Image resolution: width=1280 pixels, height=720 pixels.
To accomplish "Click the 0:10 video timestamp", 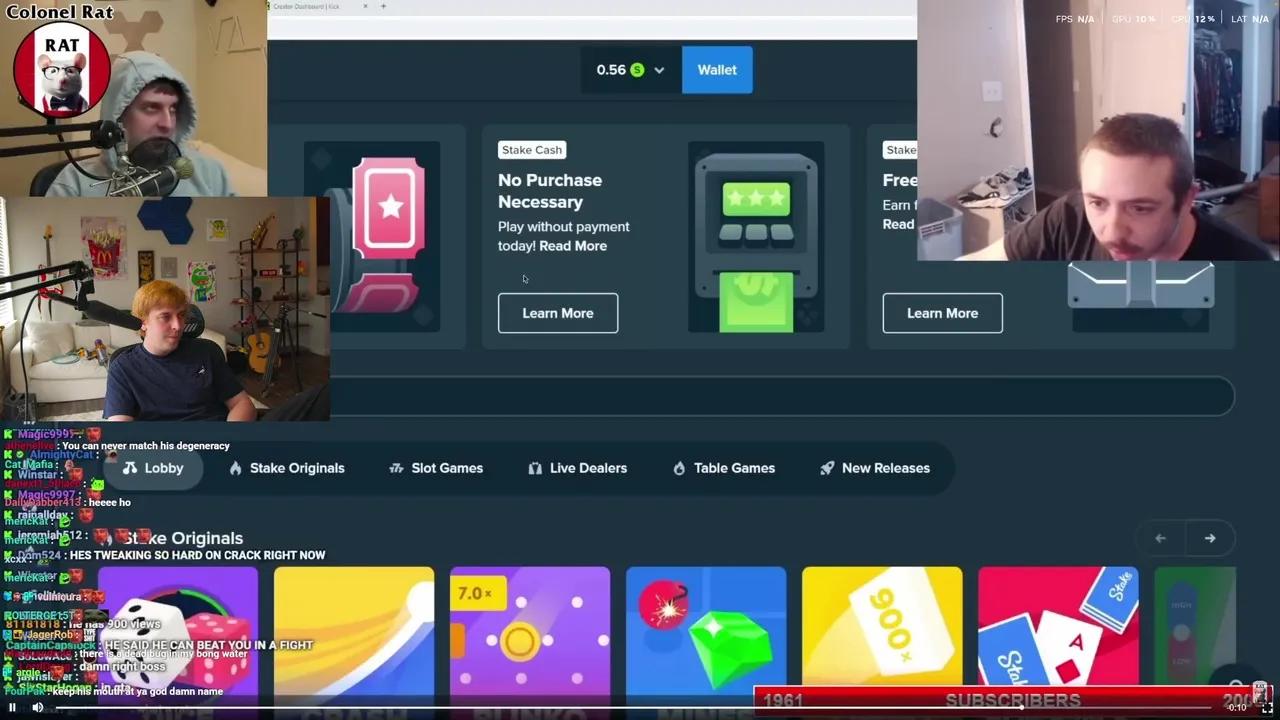I will (1238, 707).
